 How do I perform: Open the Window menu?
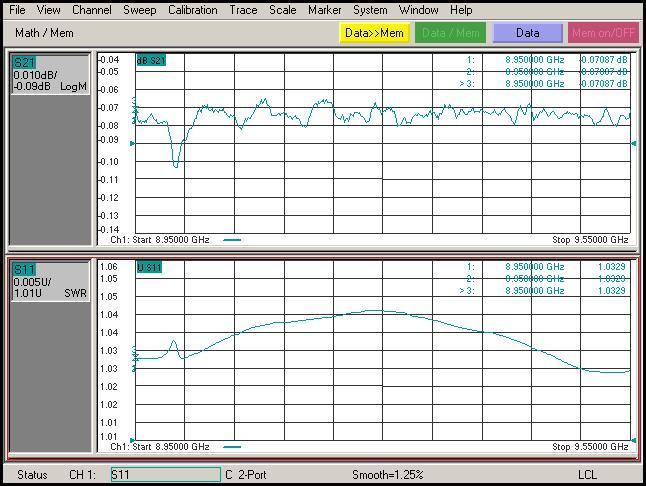418,10
